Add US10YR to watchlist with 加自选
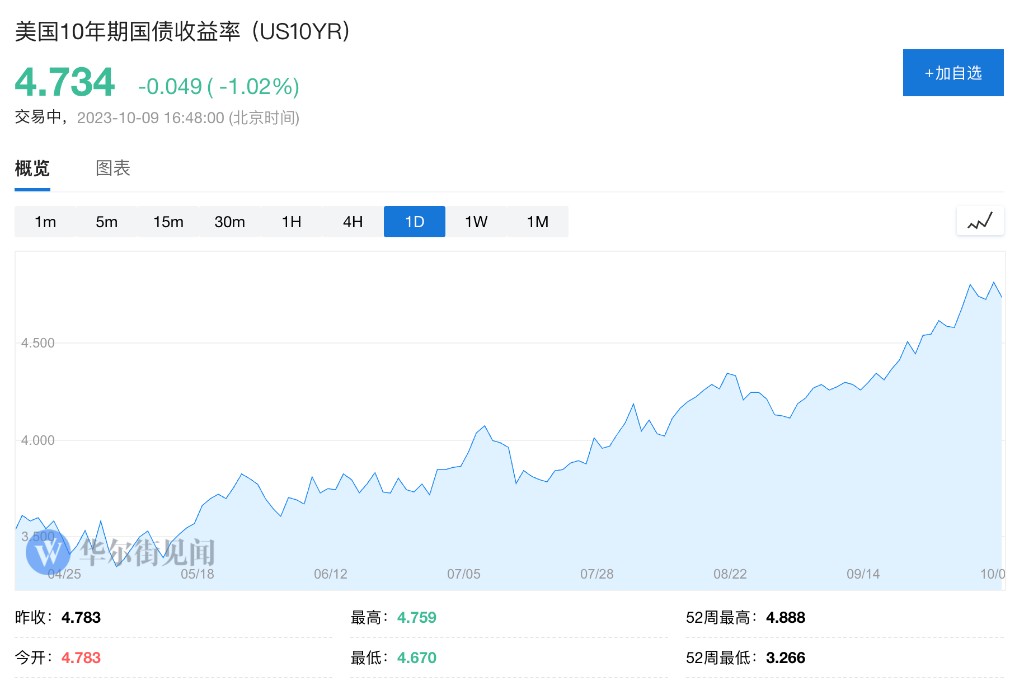 coord(952,73)
